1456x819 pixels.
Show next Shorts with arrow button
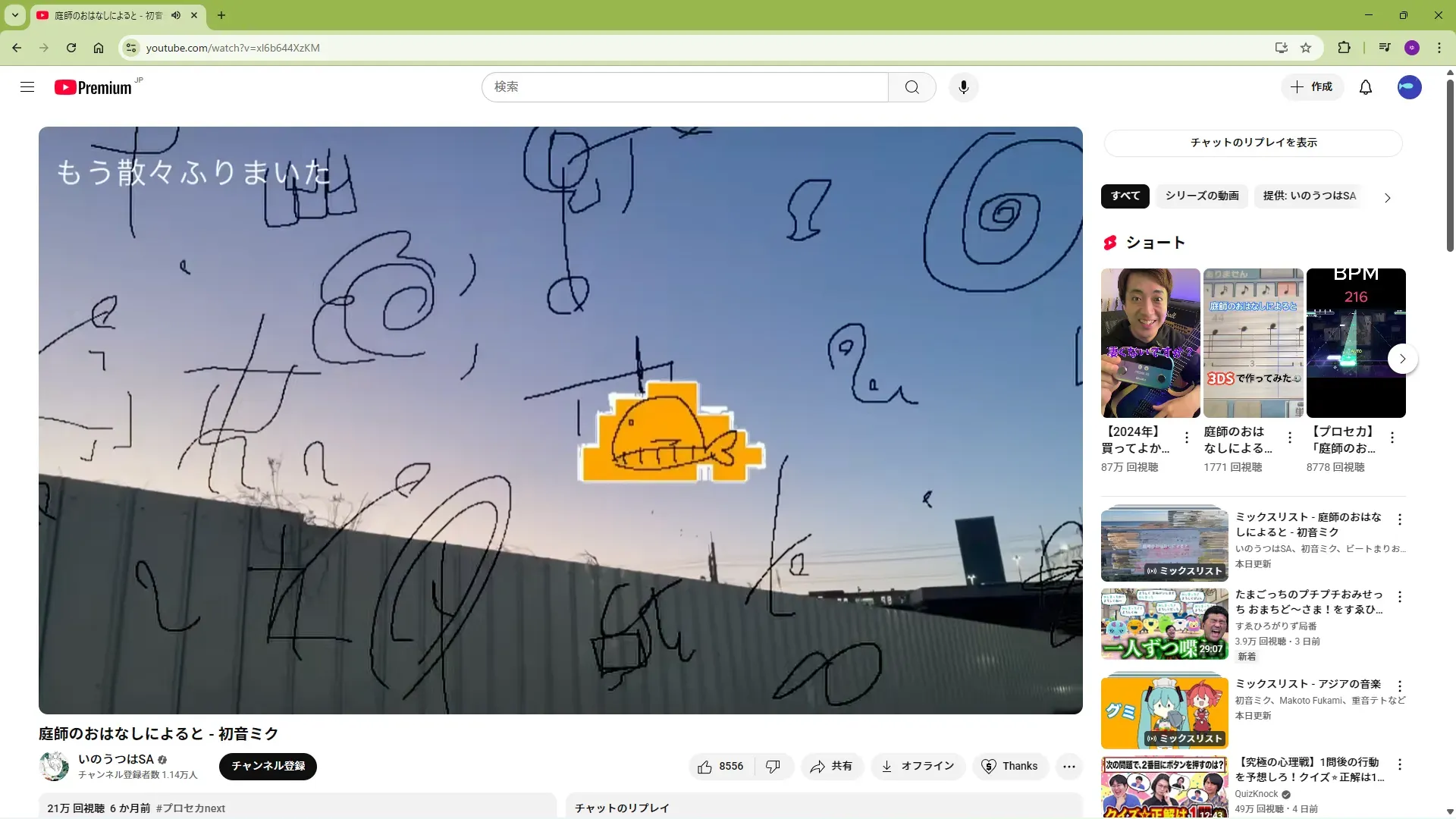[1402, 359]
